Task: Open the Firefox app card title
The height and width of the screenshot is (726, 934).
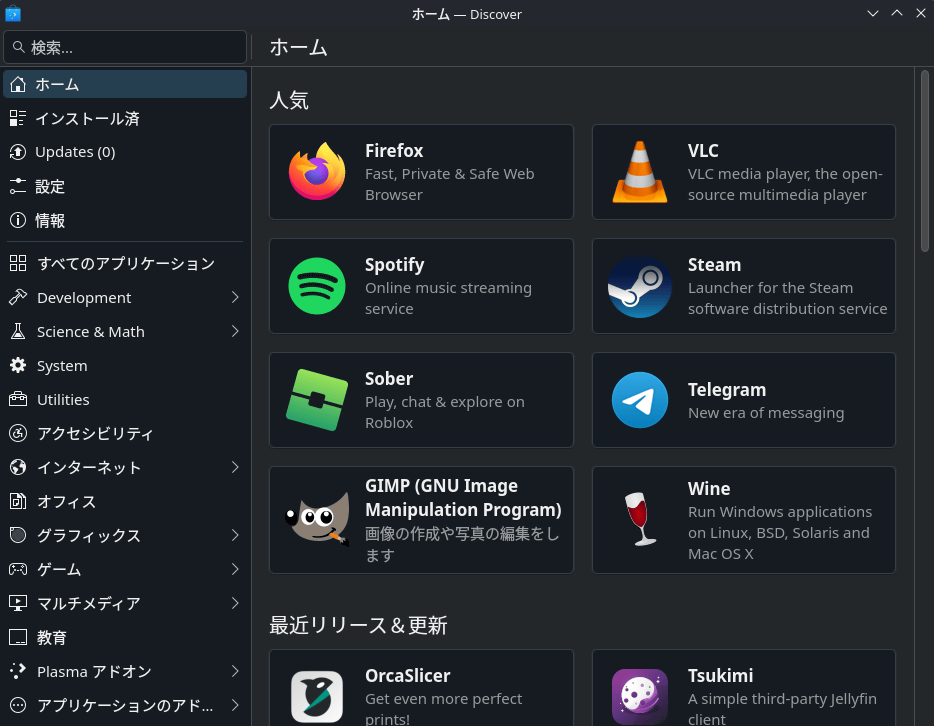Action: pyautogui.click(x=394, y=151)
